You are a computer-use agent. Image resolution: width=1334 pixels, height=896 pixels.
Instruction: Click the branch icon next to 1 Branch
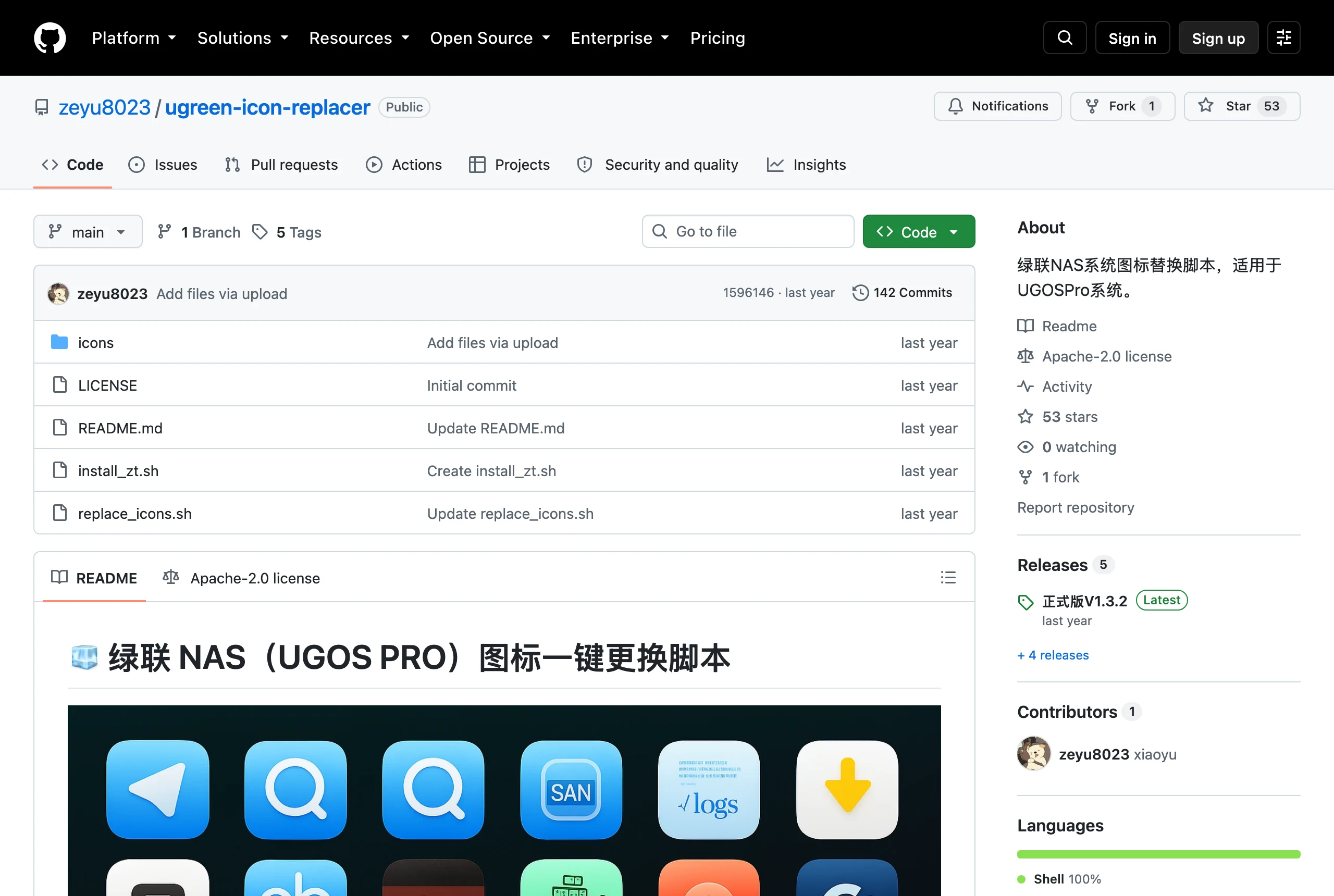pos(165,232)
